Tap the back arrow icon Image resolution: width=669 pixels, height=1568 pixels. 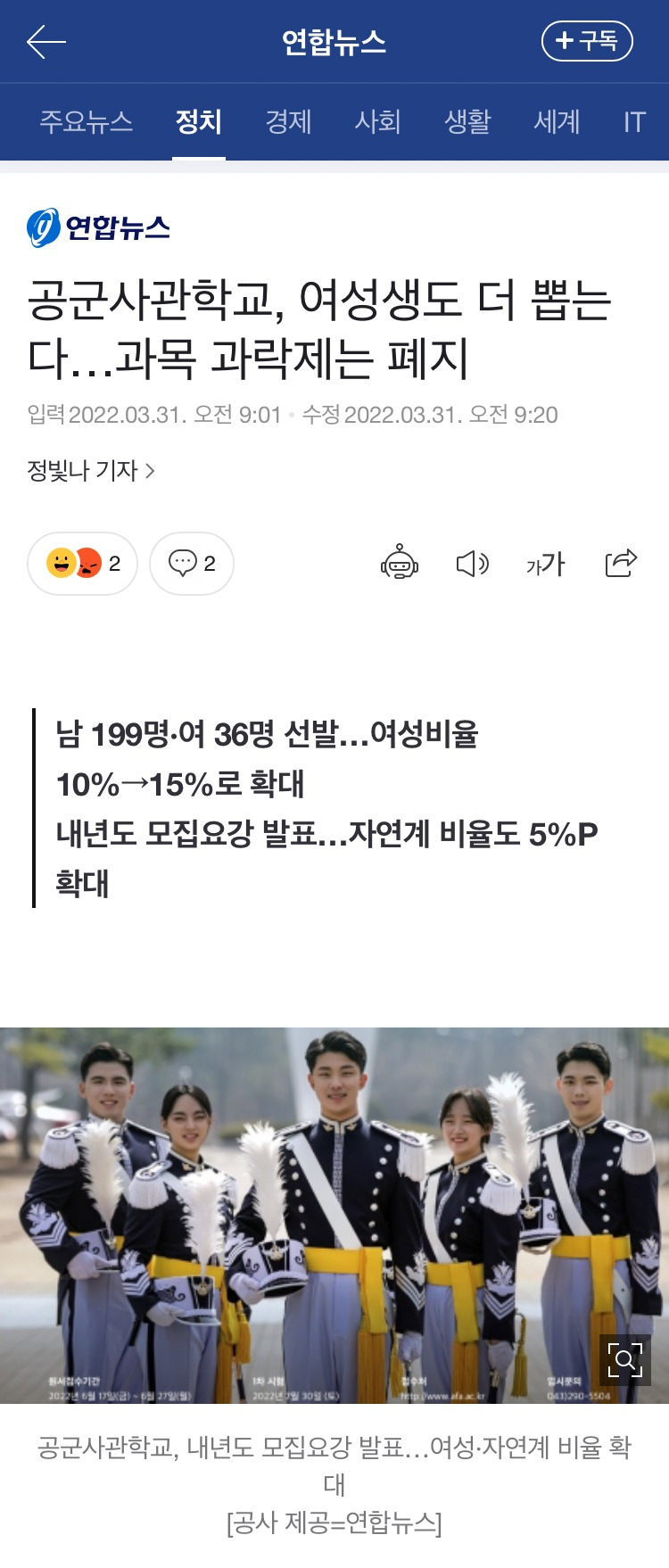[46, 42]
